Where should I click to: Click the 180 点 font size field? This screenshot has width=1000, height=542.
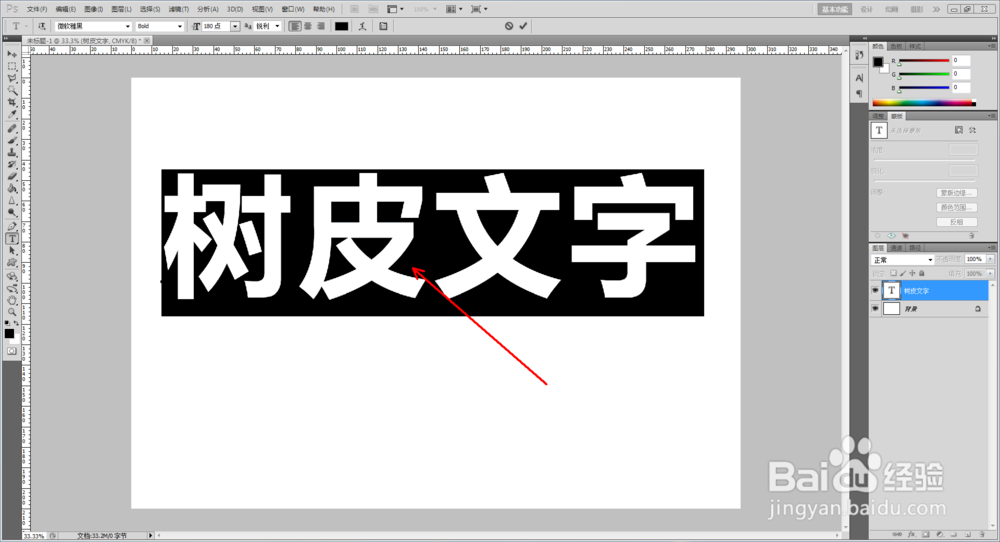tap(216, 26)
